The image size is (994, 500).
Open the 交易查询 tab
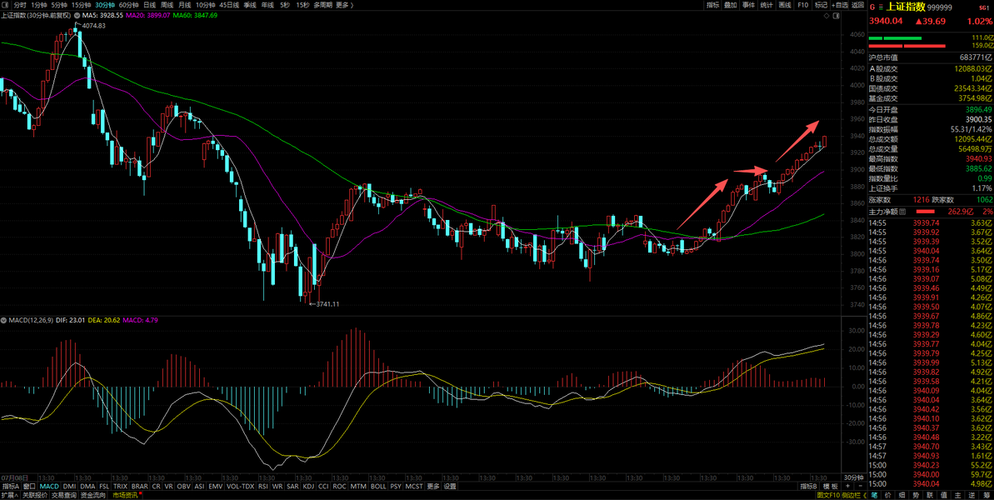tap(63, 495)
